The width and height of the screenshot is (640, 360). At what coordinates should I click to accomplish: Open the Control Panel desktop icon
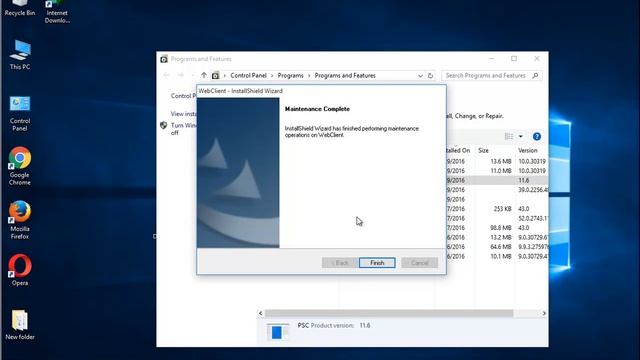(x=20, y=113)
